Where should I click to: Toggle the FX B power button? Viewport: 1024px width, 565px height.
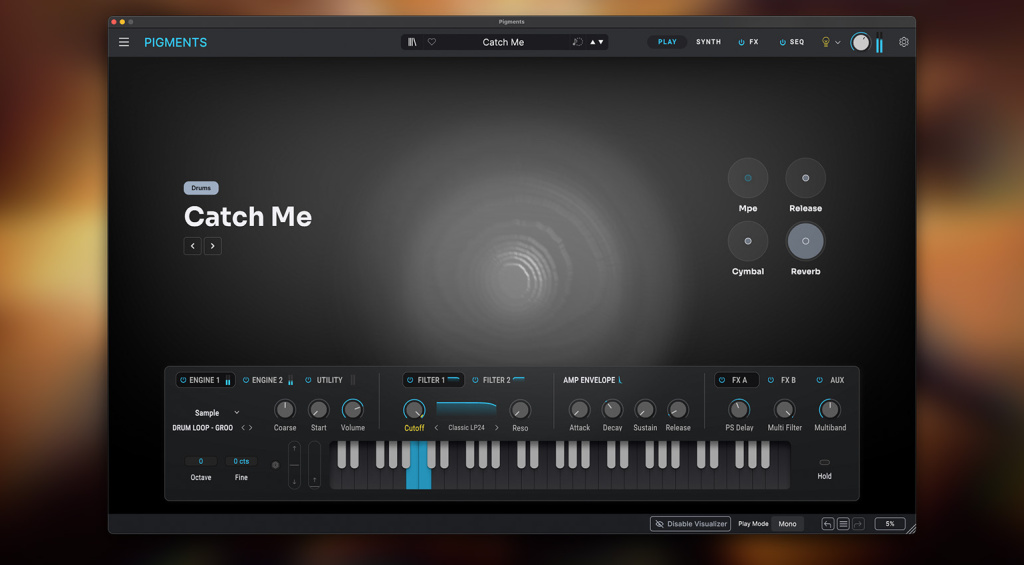tap(771, 380)
